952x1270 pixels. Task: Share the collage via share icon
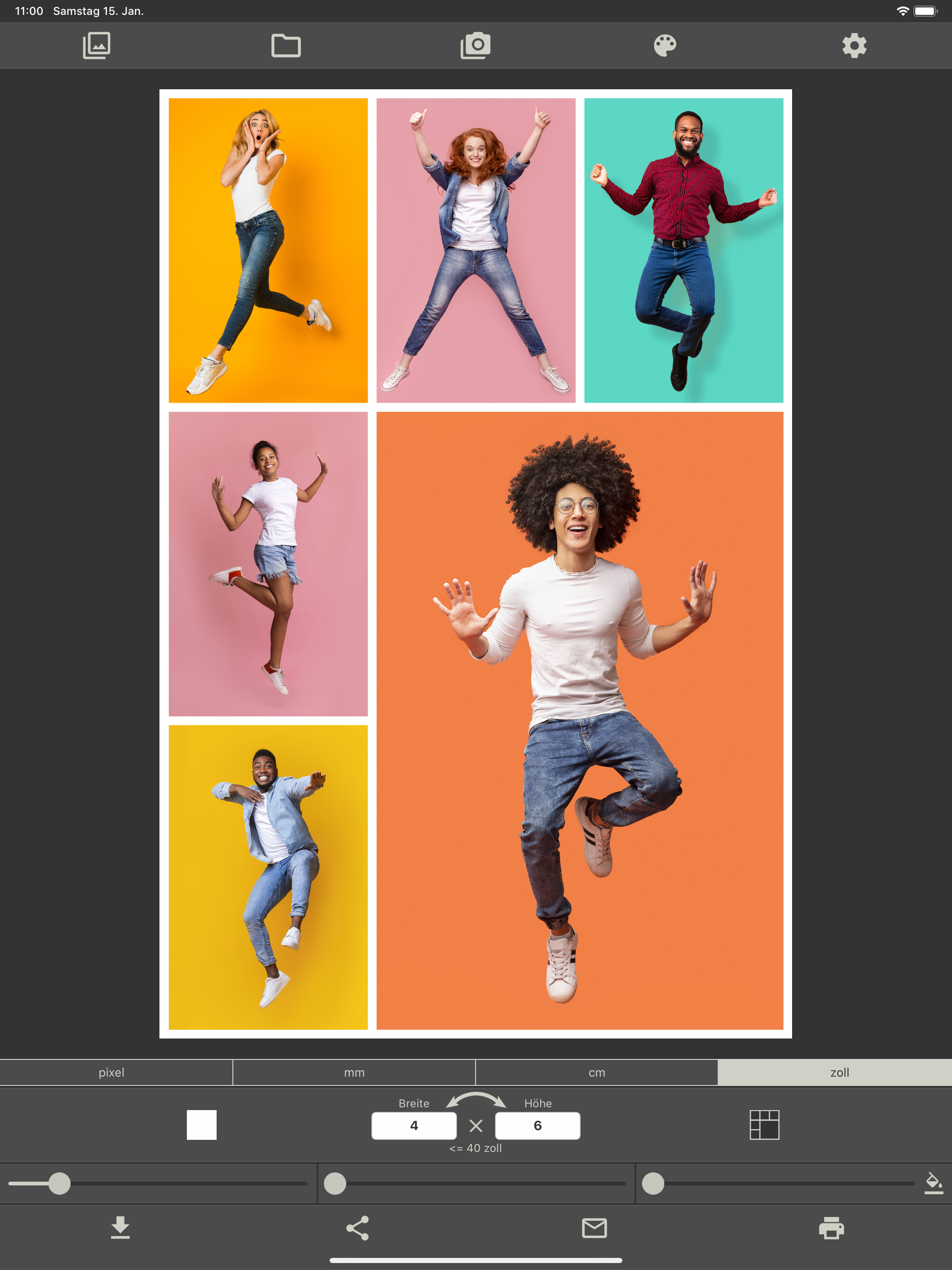tap(357, 1228)
